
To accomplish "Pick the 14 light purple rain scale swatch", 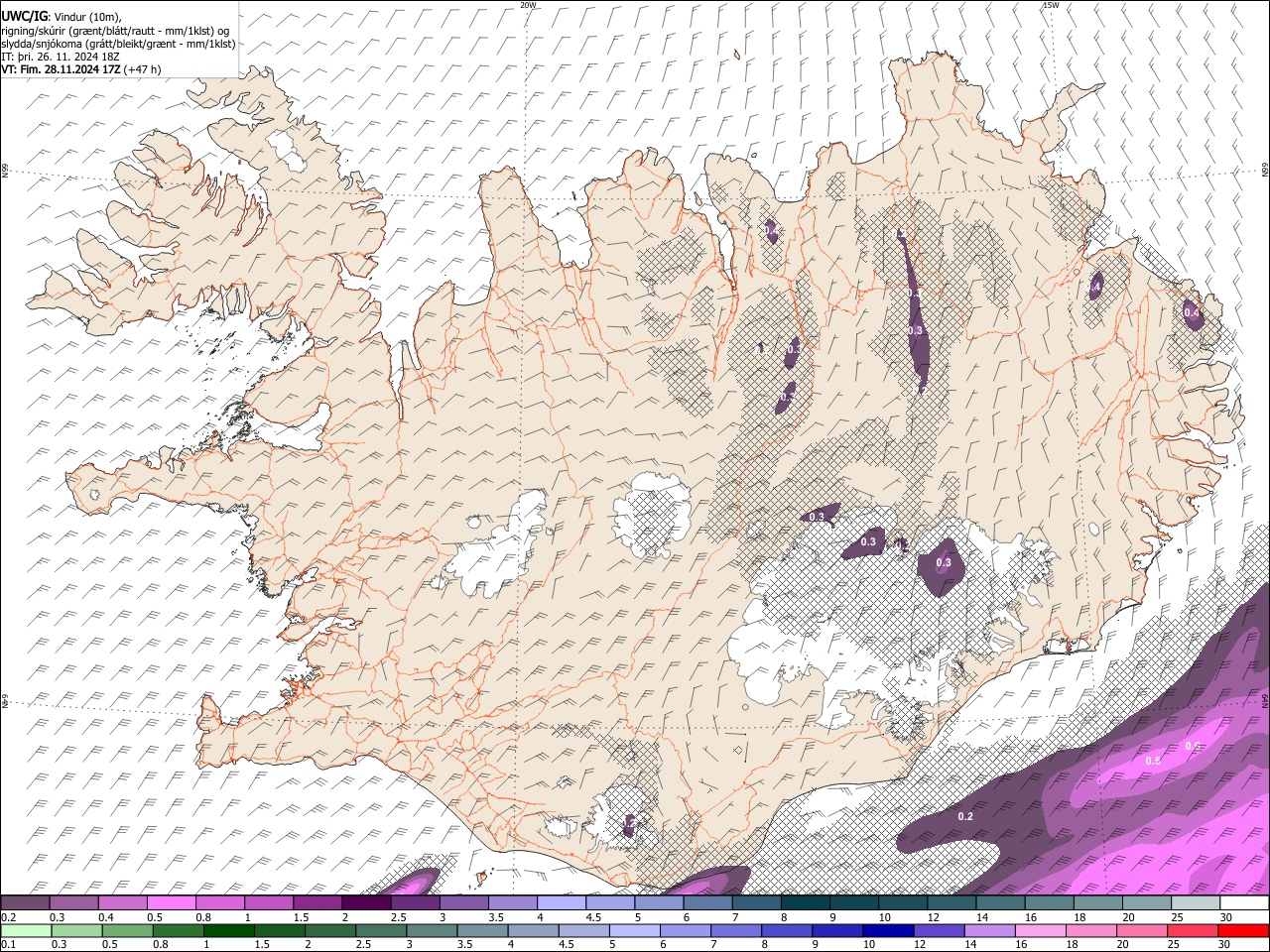I will (x=990, y=930).
